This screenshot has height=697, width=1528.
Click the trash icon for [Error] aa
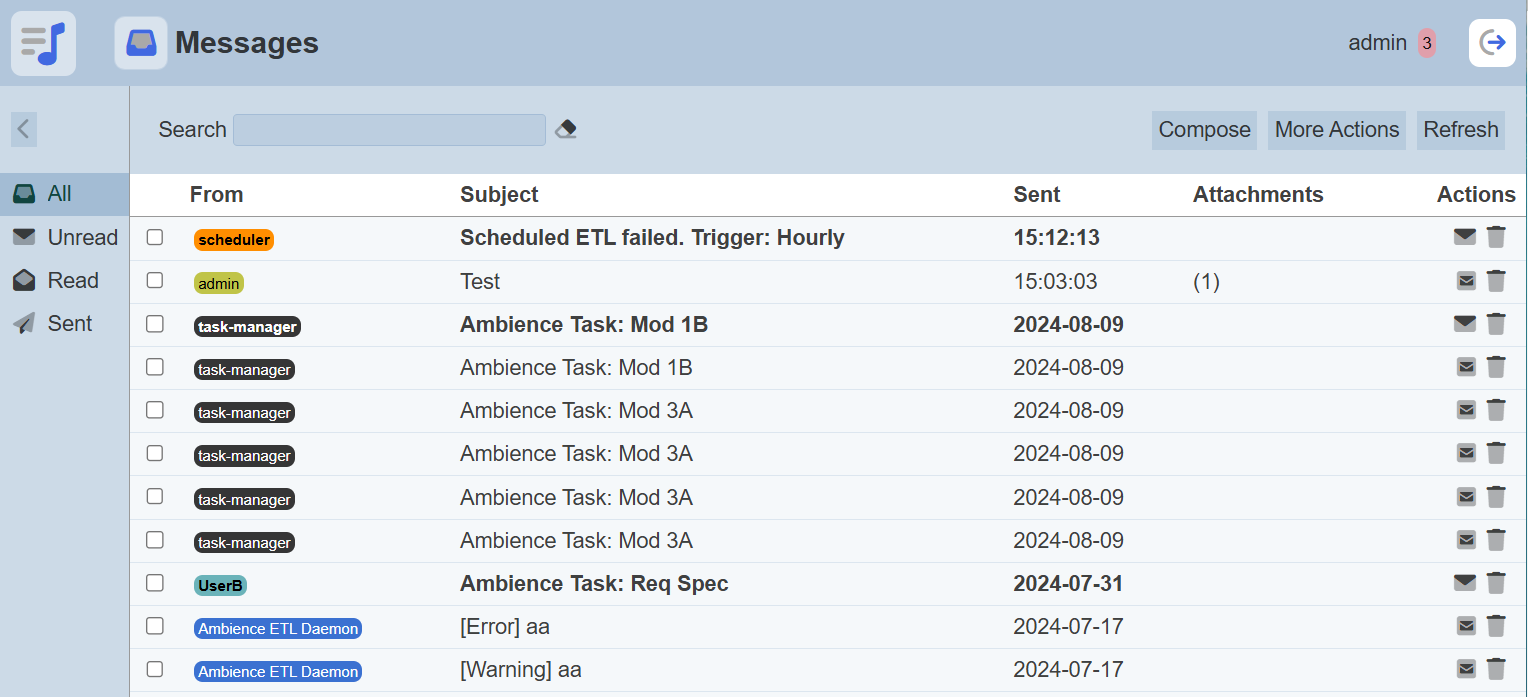(1496, 626)
